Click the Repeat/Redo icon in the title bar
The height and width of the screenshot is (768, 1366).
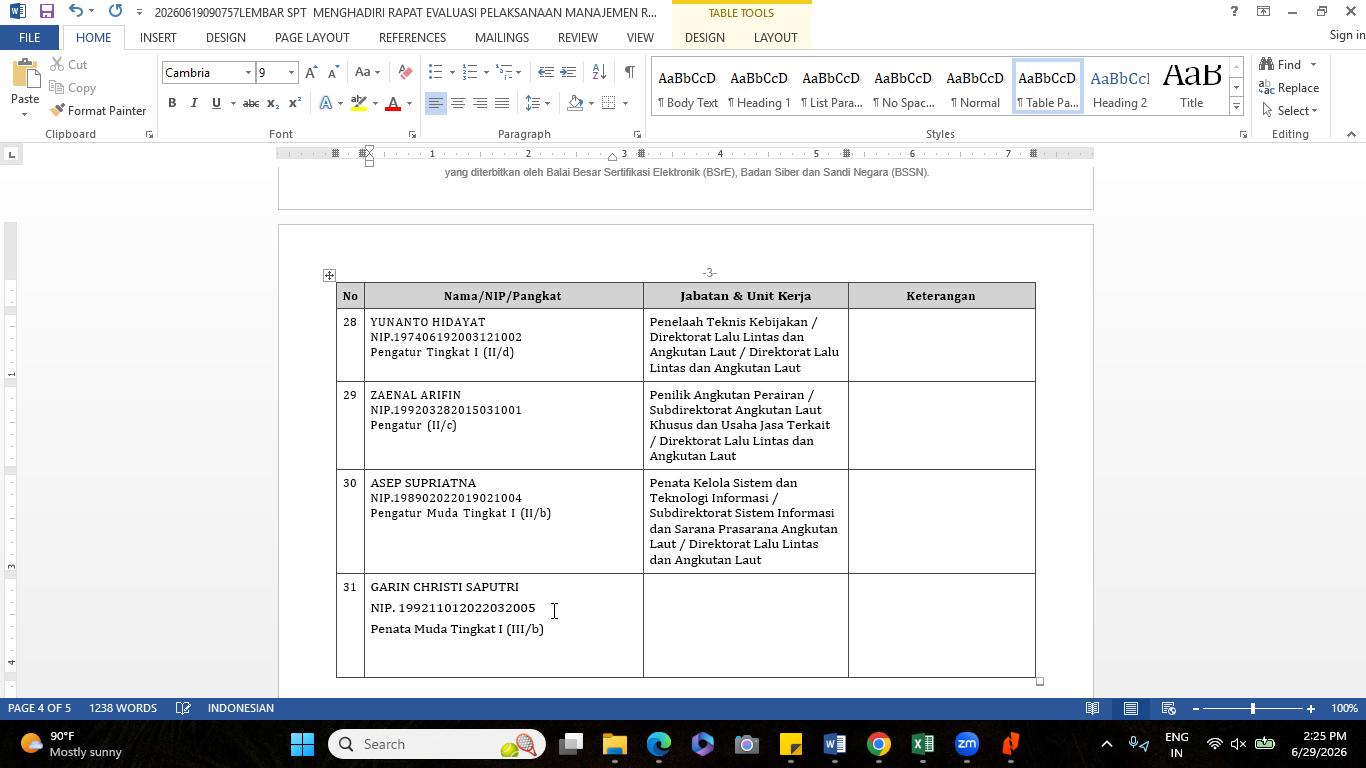tap(115, 12)
